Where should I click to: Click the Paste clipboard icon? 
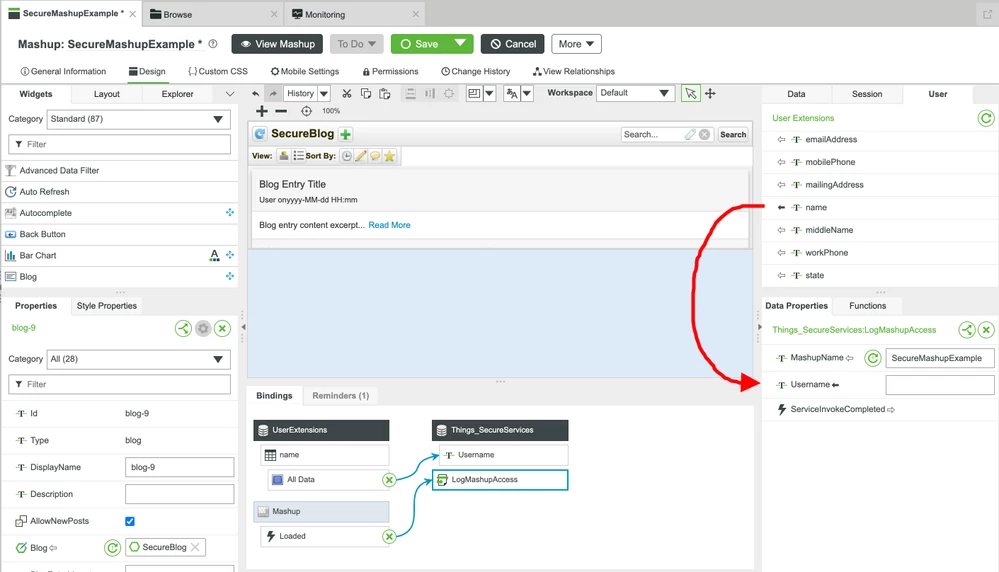385,94
